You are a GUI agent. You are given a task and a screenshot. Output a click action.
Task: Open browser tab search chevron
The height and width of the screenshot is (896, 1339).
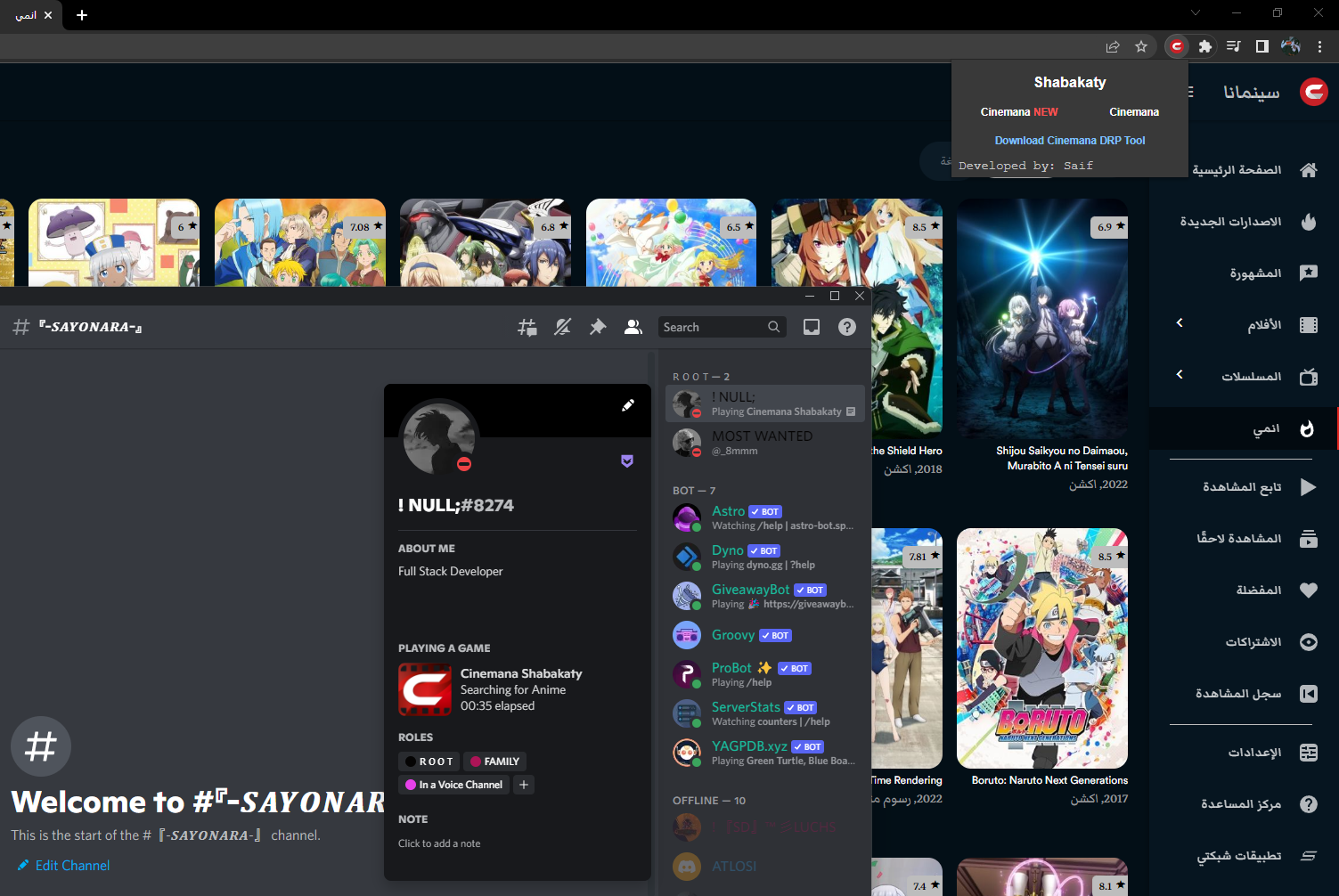click(x=1196, y=12)
